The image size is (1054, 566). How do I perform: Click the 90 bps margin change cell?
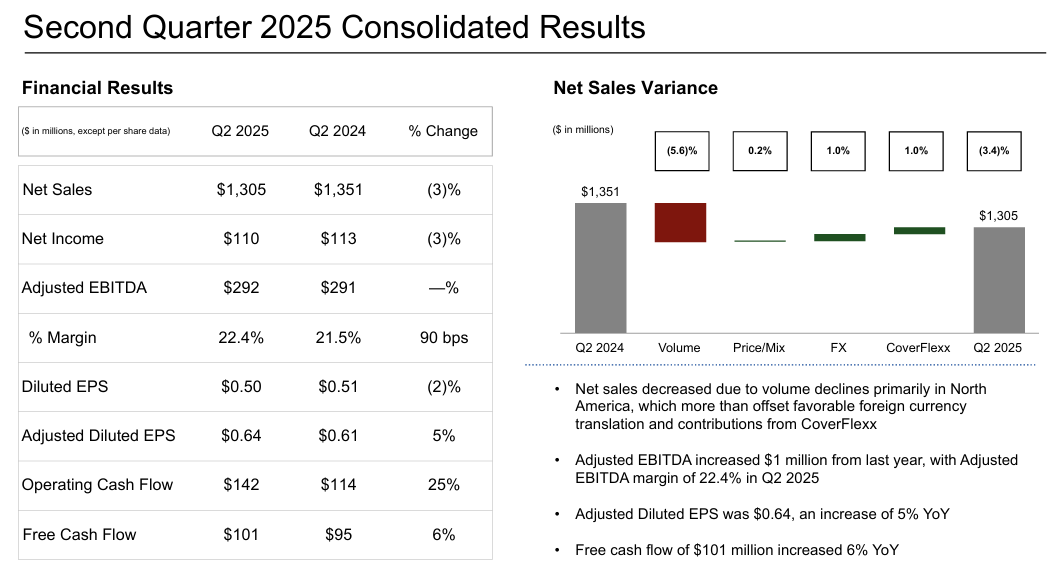(443, 338)
